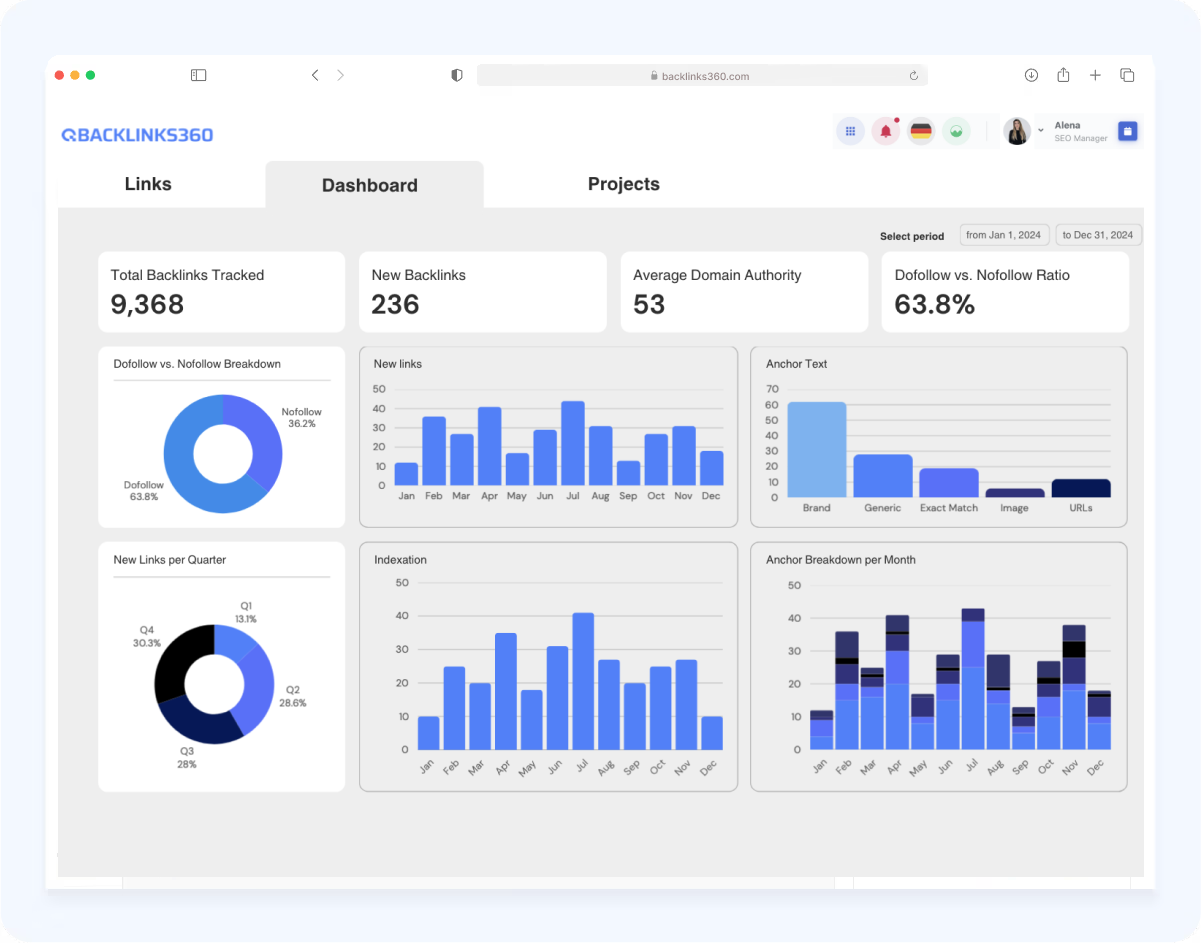Open notifications via the bell icon
Viewport: 1201px width, 943px height.
point(885,131)
